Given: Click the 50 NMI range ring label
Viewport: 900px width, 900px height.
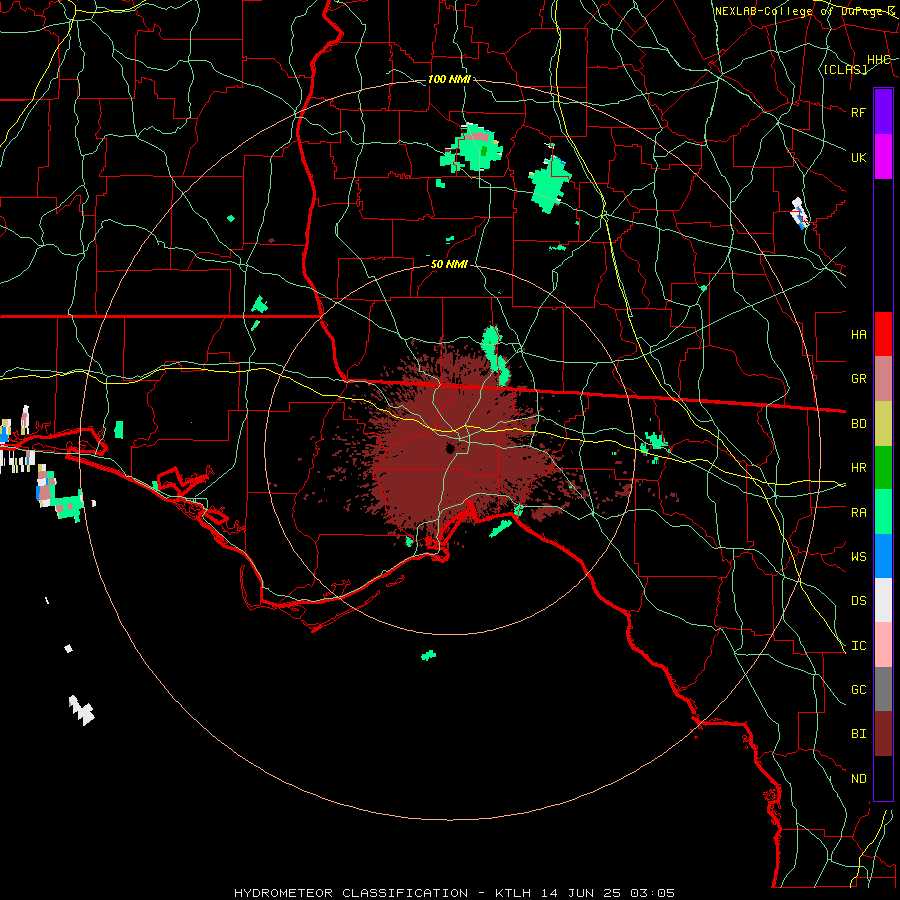Looking at the screenshot, I should click(x=449, y=264).
